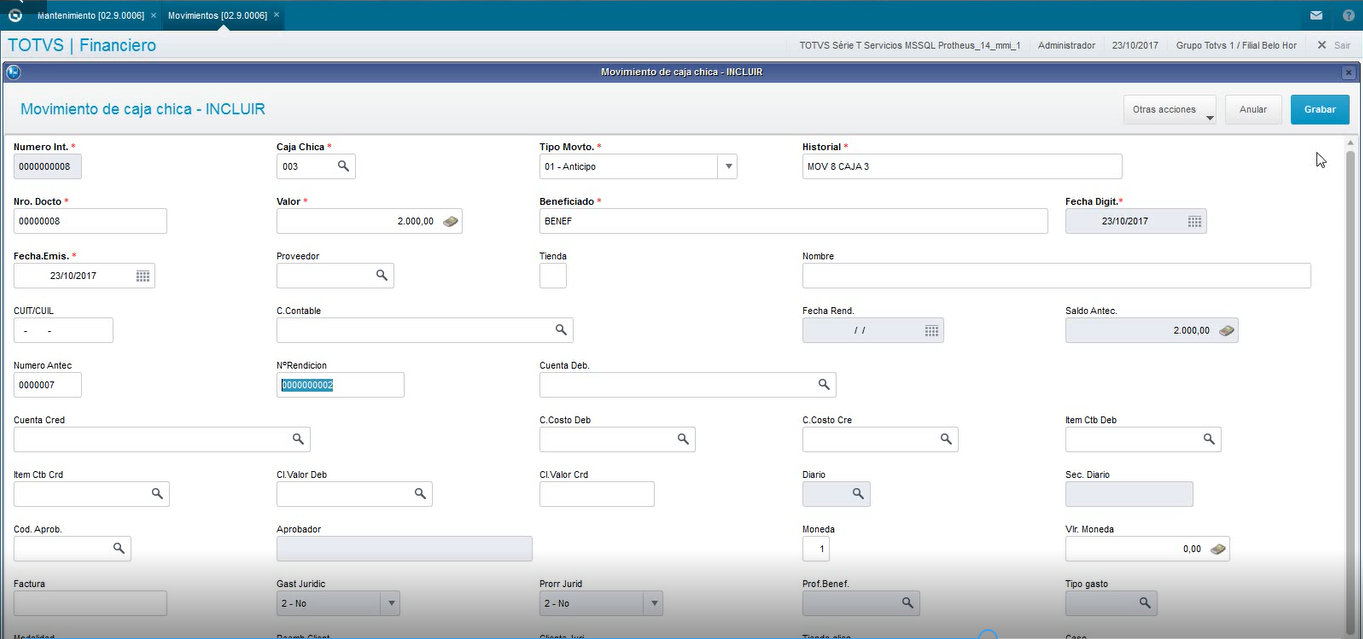Close the Movimientos [02.9.0006] tab

[276, 16]
